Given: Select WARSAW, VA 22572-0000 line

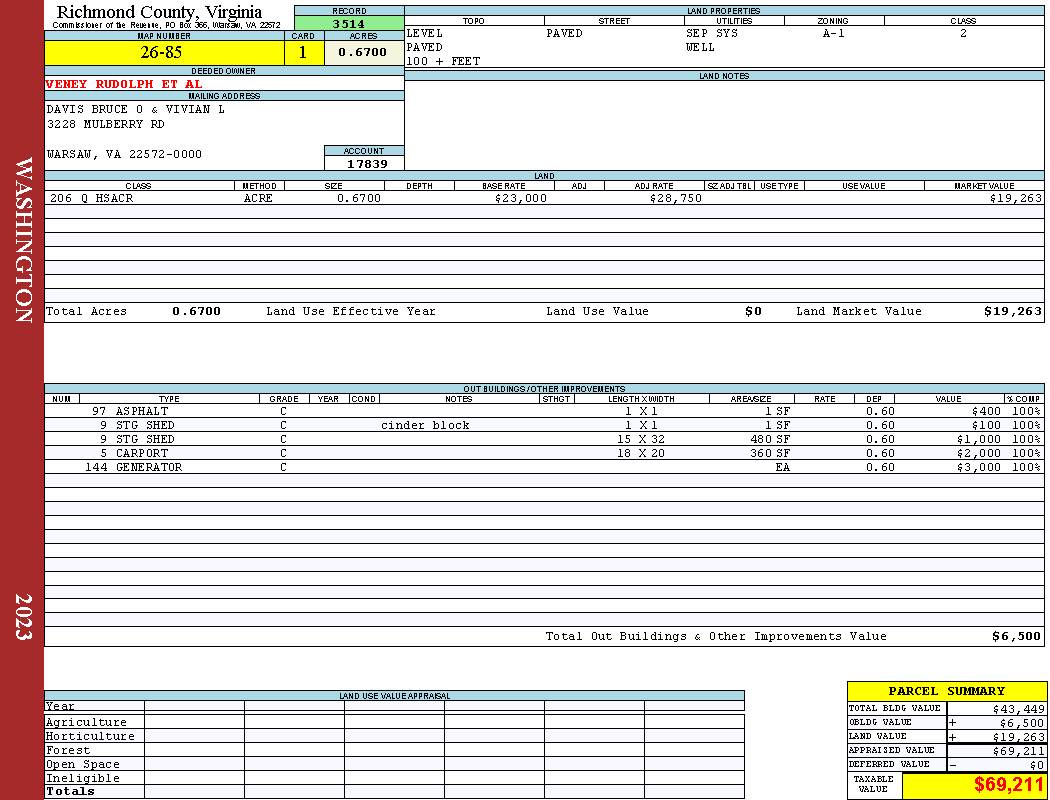Looking at the screenshot, I should click(x=124, y=154).
